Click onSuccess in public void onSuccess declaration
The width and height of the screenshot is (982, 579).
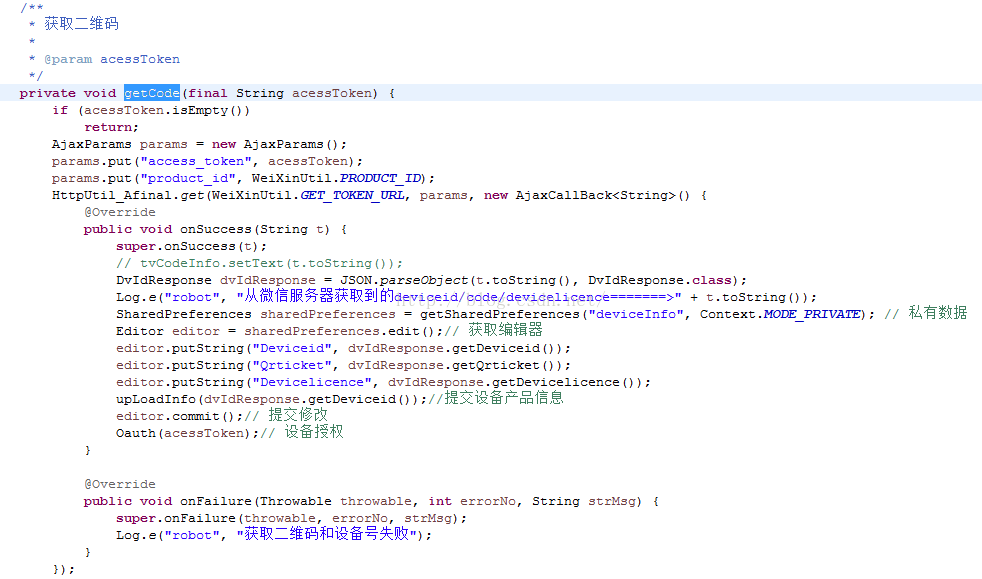click(215, 229)
